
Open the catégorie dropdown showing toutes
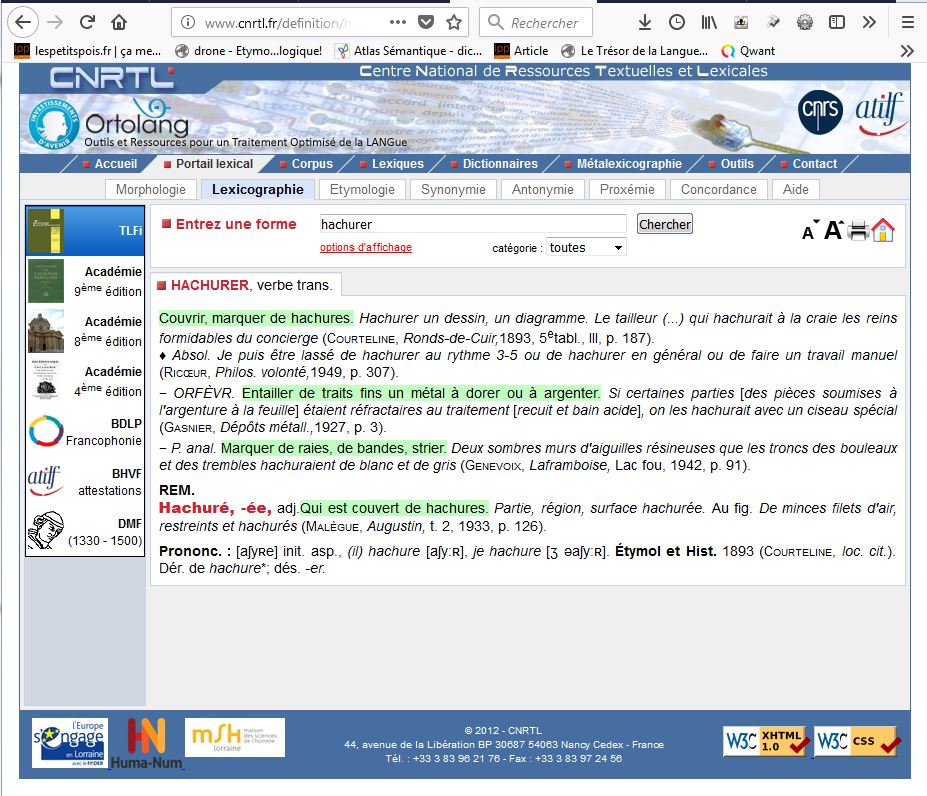[586, 247]
